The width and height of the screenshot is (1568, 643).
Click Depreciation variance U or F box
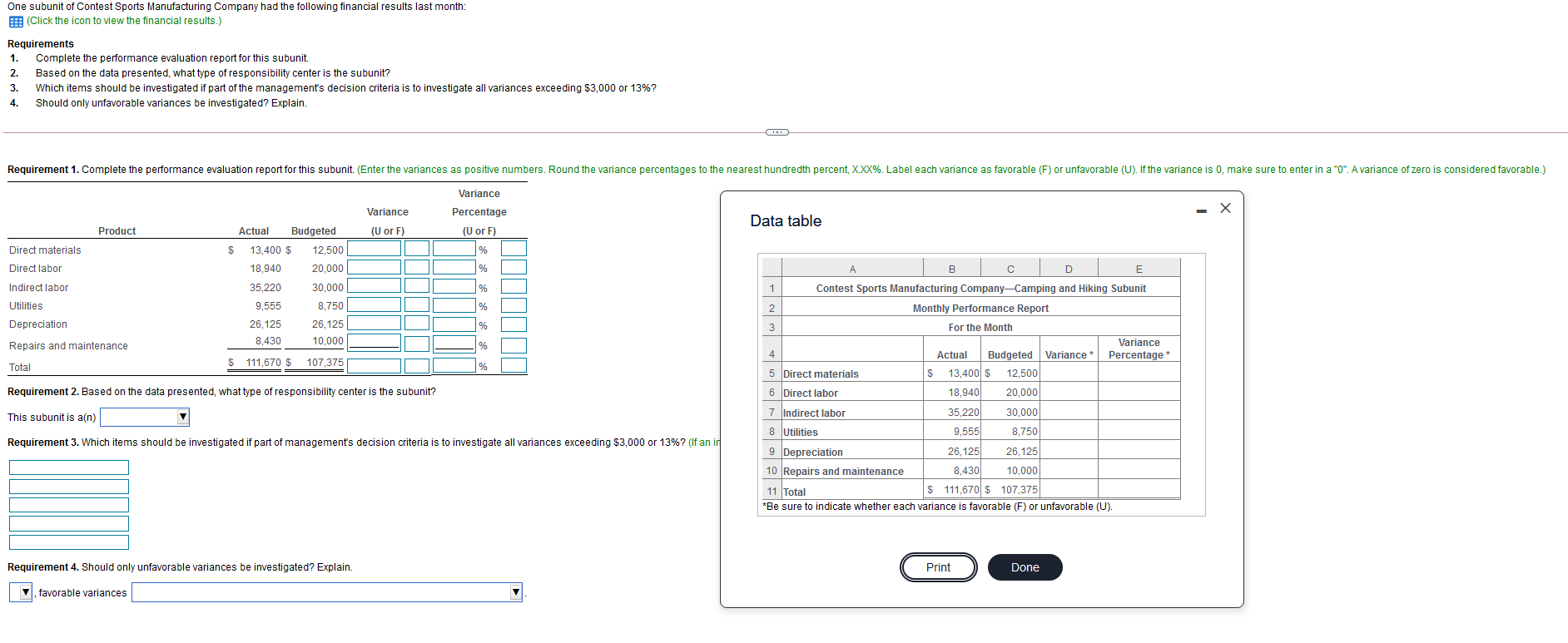(x=417, y=323)
